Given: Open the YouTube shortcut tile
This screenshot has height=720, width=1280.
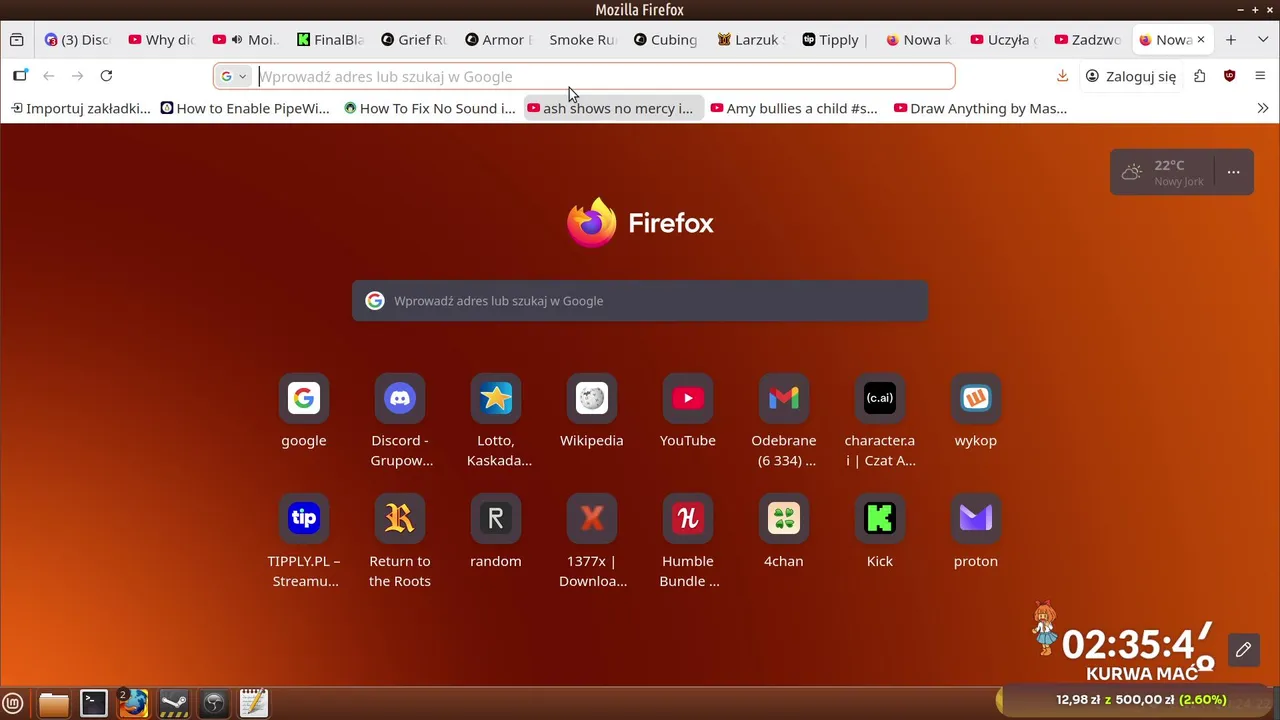Looking at the screenshot, I should tap(688, 398).
